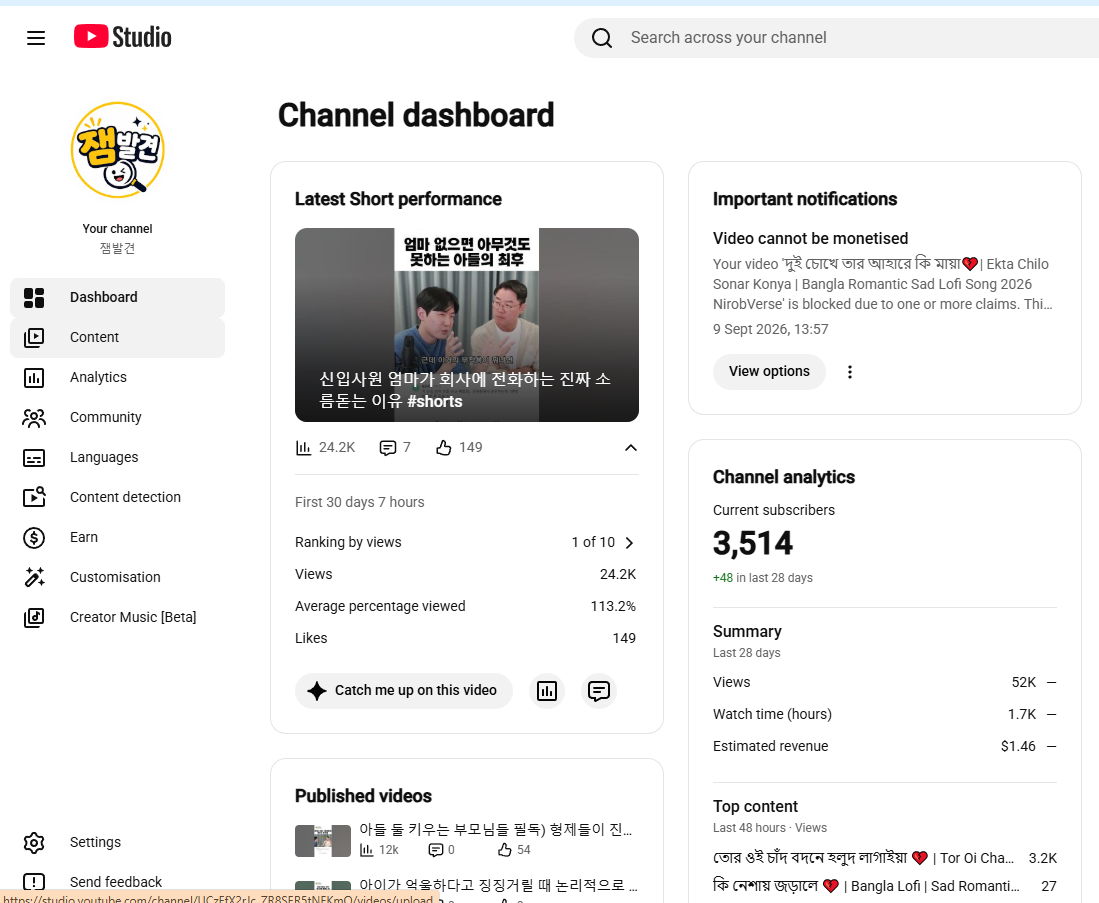Open the notification three-dot menu
The width and height of the screenshot is (1099, 903).
[x=849, y=372]
